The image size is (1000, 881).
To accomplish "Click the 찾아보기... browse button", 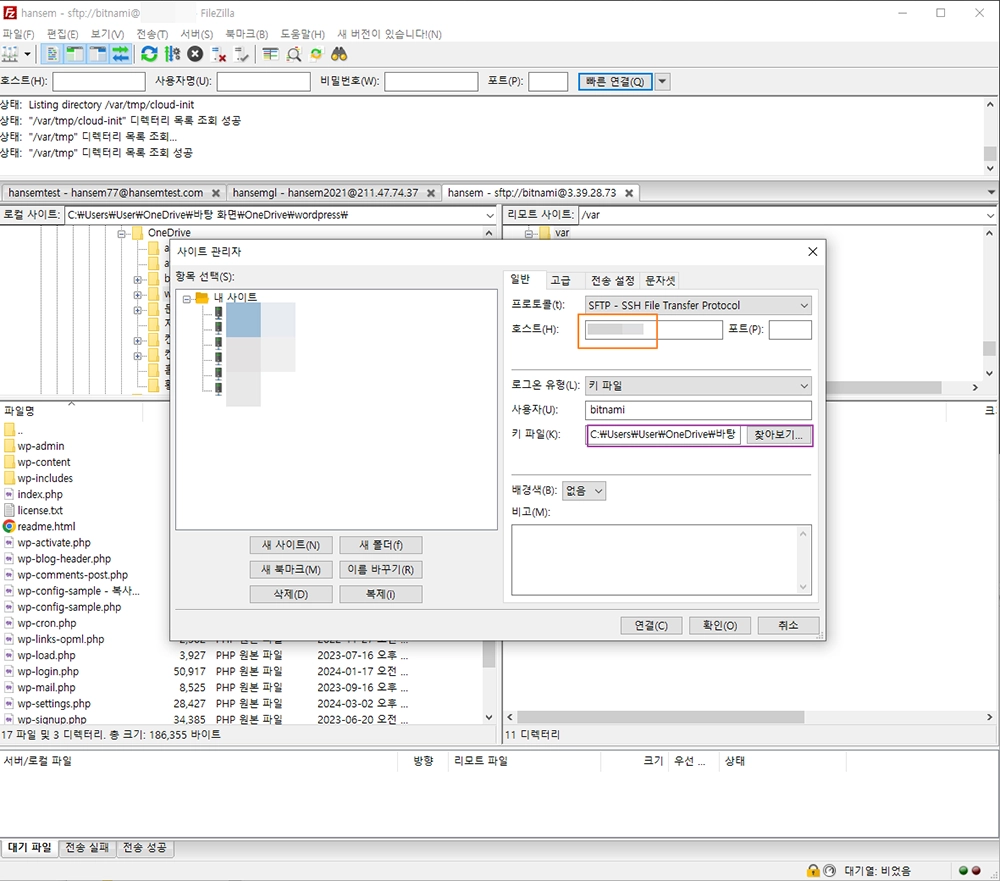I will (x=778, y=434).
